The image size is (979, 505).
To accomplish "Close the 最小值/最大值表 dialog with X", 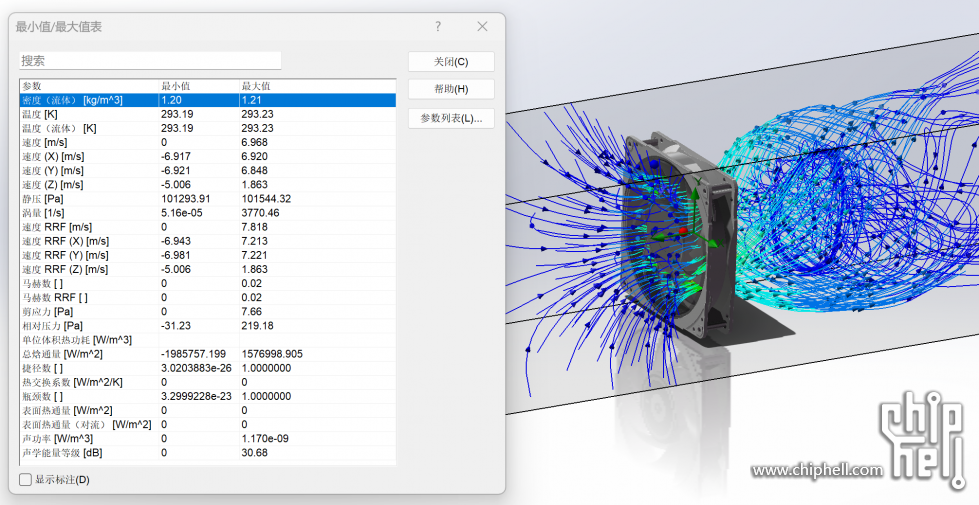I will (482, 26).
